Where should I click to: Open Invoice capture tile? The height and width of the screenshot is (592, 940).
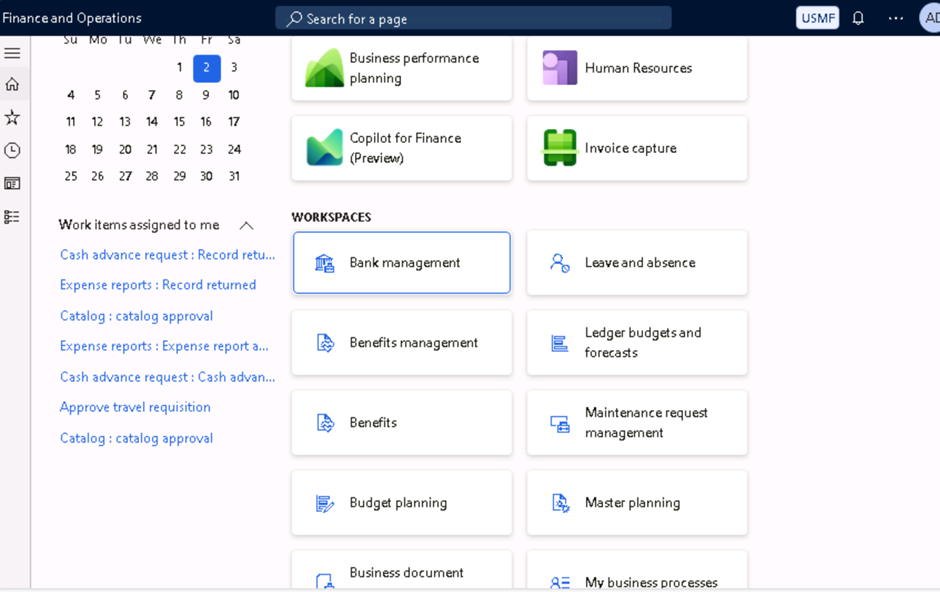coord(637,148)
